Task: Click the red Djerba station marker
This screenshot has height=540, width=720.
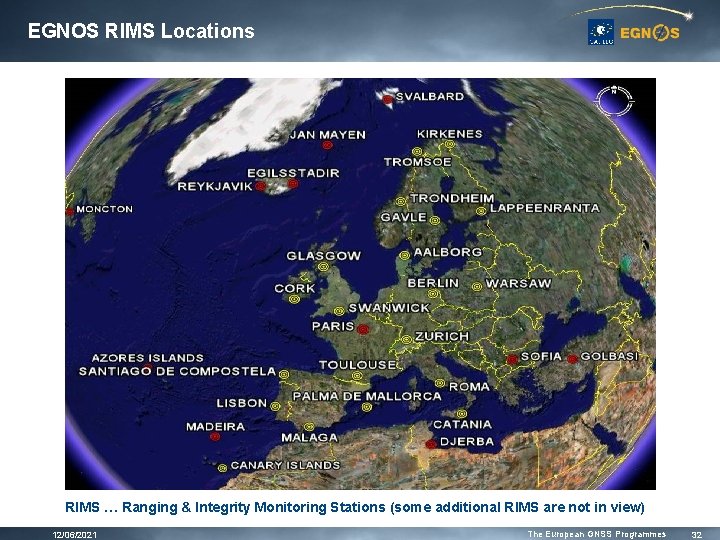Action: [431, 444]
